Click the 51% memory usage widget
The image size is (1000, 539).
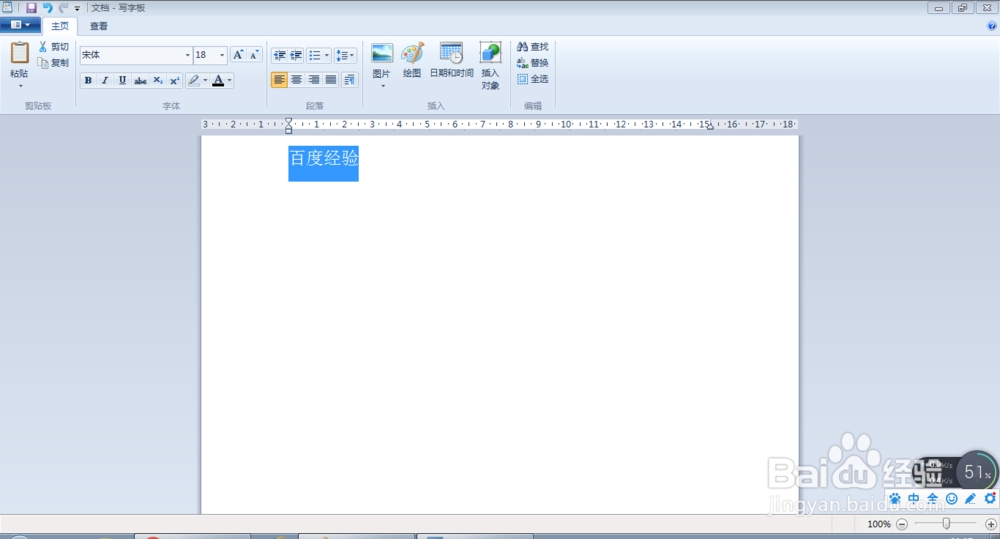pyautogui.click(x=977, y=472)
